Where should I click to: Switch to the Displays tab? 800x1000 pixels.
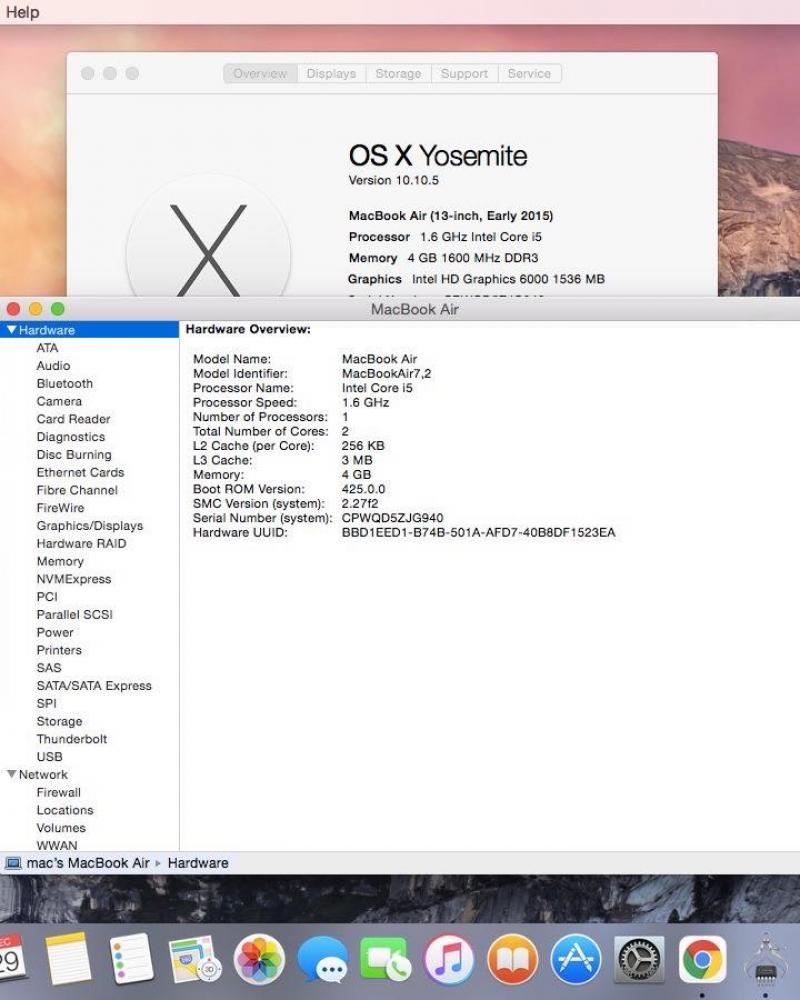coord(331,73)
